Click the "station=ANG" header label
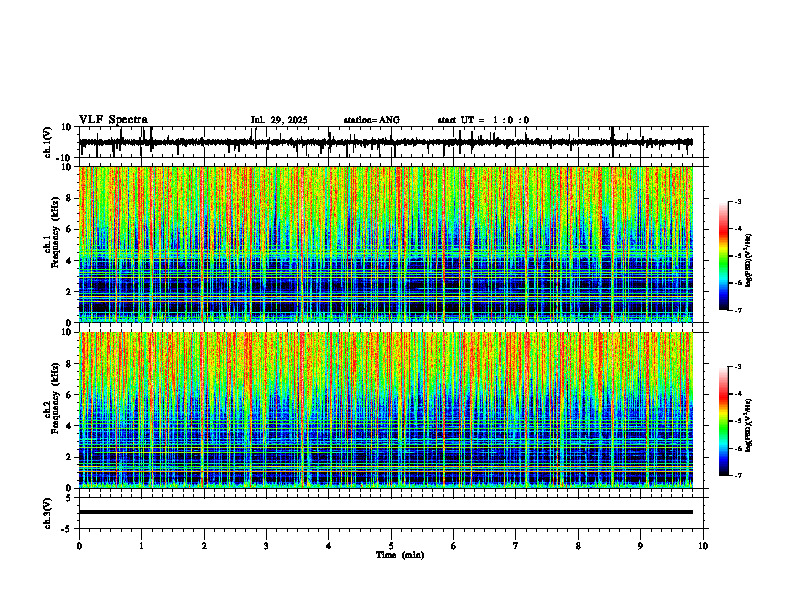This screenshot has height=612, width=792. pos(372,120)
